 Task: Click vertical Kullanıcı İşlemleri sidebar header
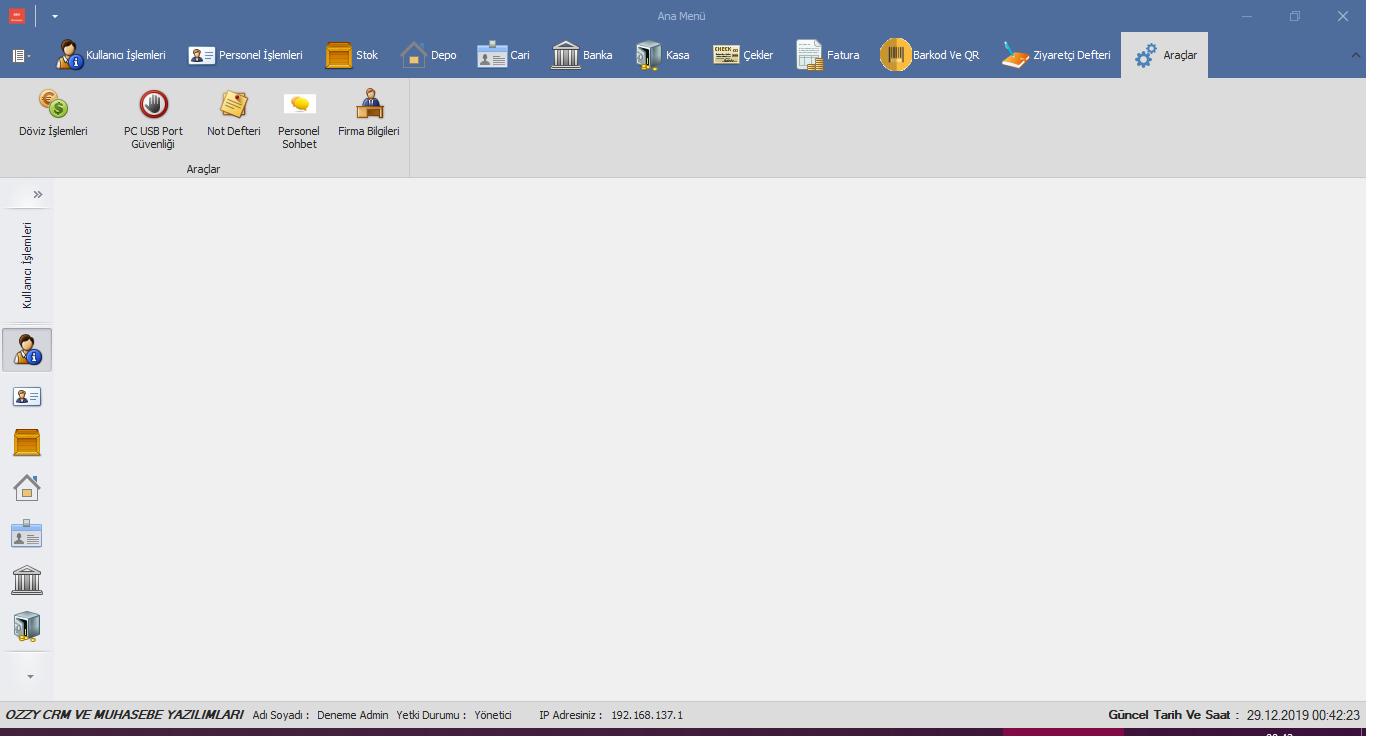tap(28, 265)
